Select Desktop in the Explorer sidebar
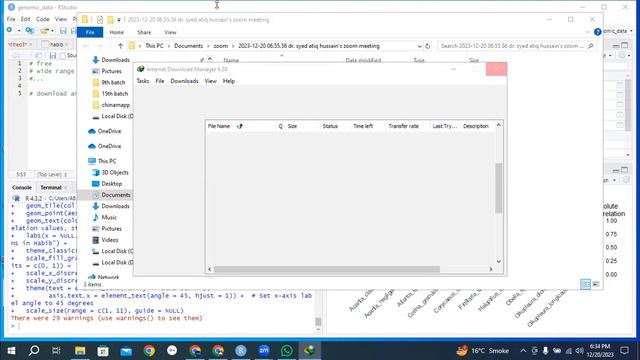Image resolution: width=640 pixels, height=360 pixels. point(107,184)
